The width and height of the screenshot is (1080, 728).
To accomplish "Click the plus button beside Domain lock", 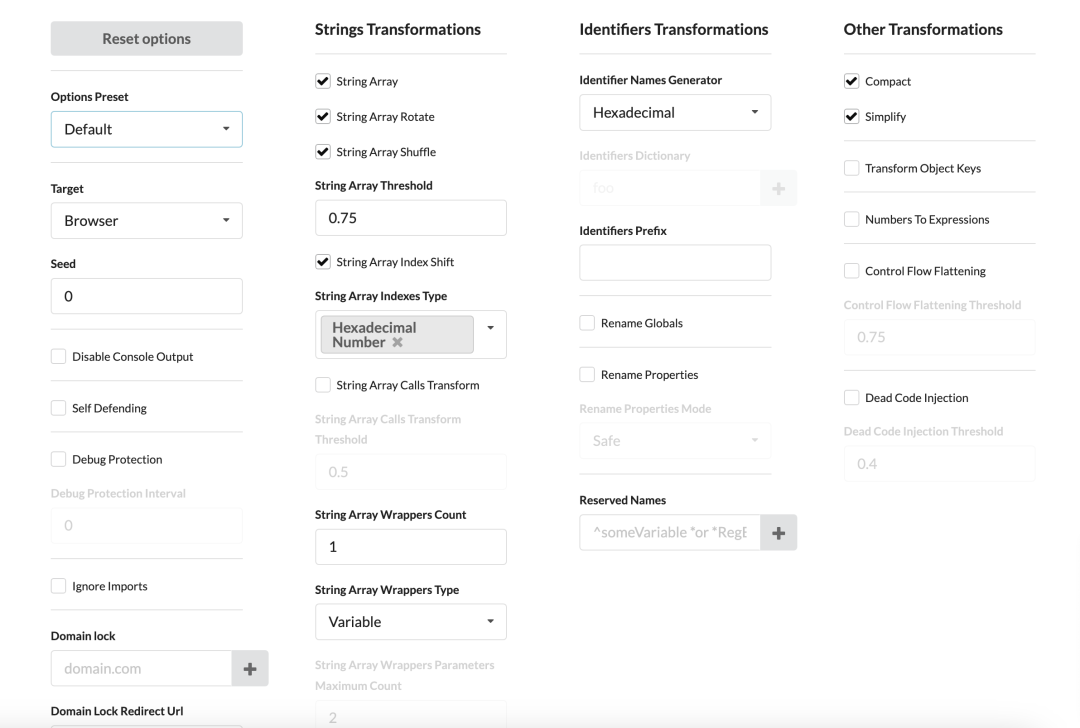I will coord(250,669).
